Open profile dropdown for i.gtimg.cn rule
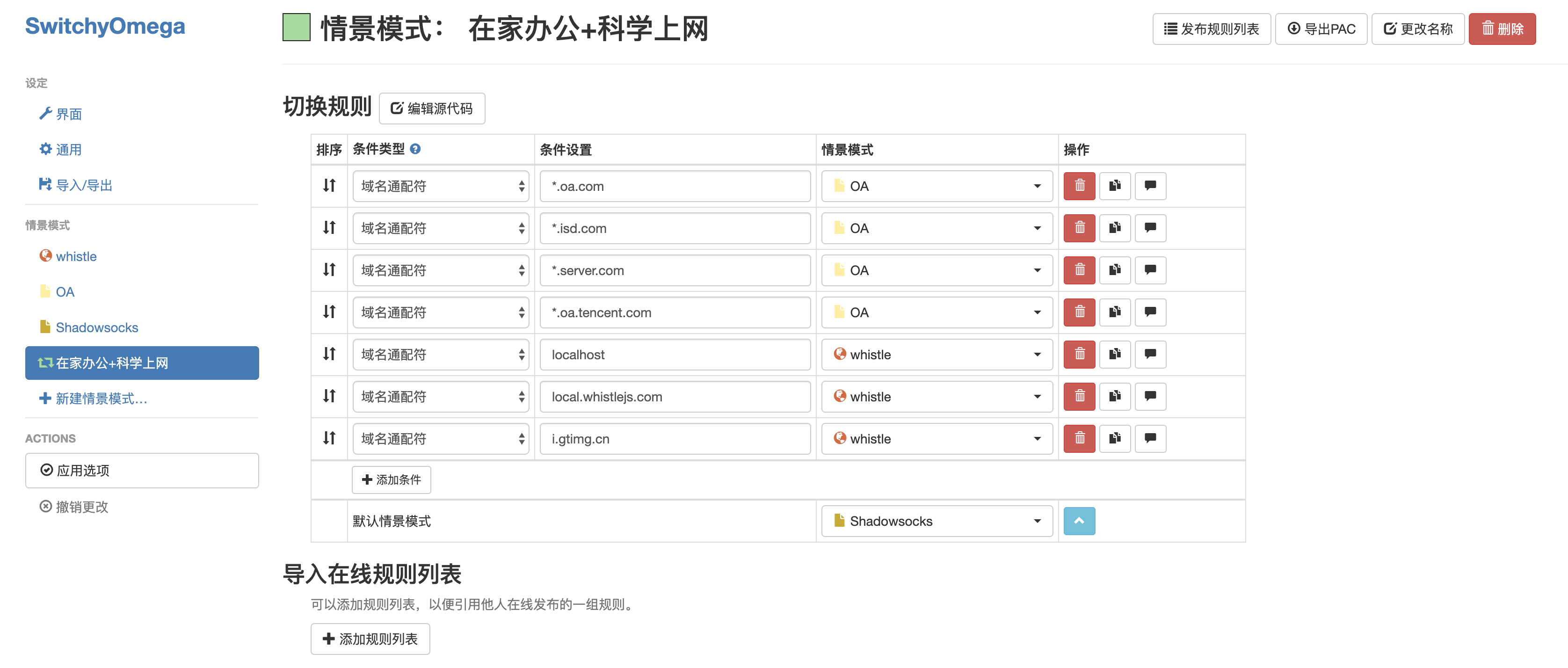Viewport: 1568px width, 668px height. (x=936, y=438)
